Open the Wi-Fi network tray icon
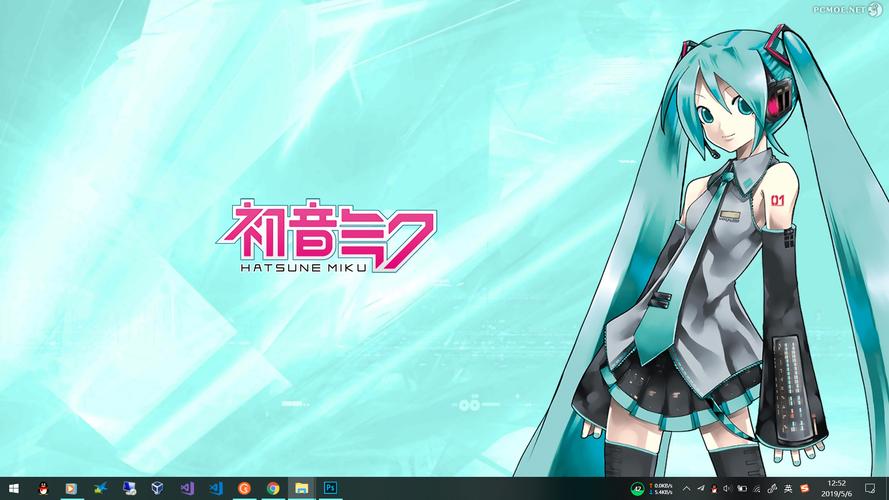The width and height of the screenshot is (889, 500). (756, 488)
